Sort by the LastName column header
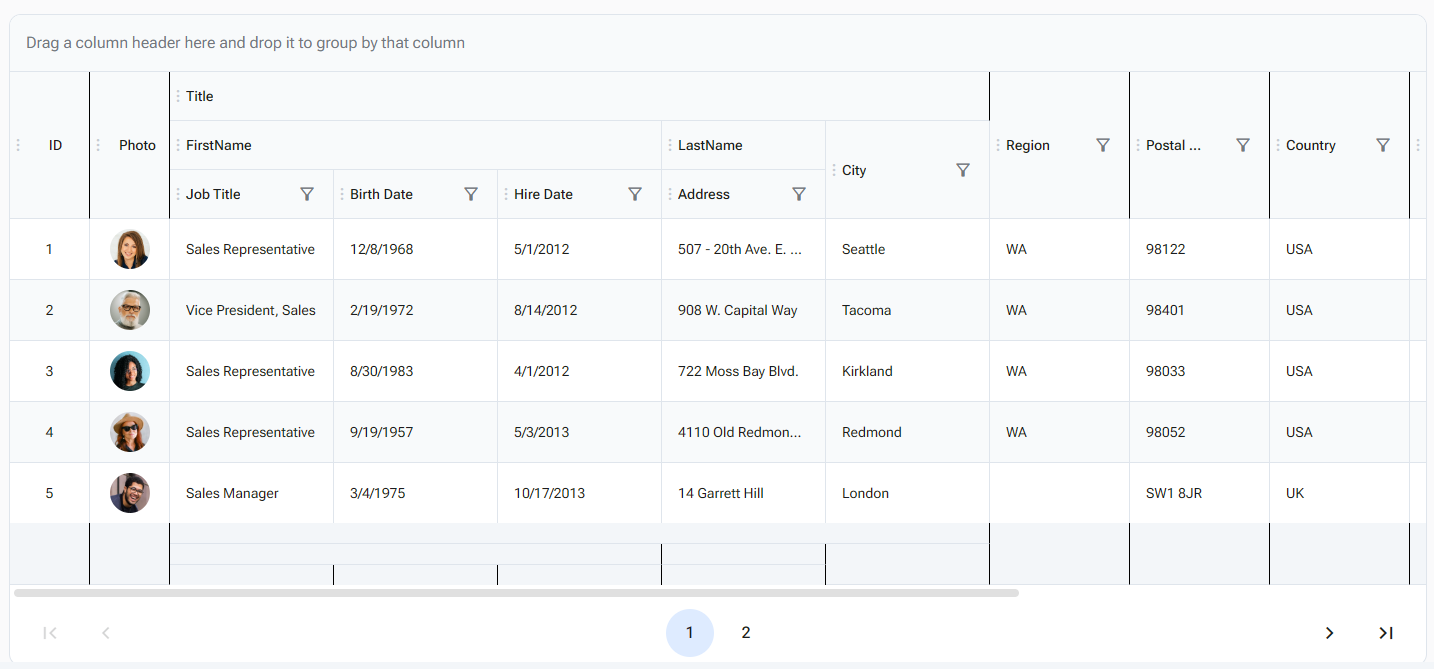Viewport: 1434px width, 669px height. 710,144
